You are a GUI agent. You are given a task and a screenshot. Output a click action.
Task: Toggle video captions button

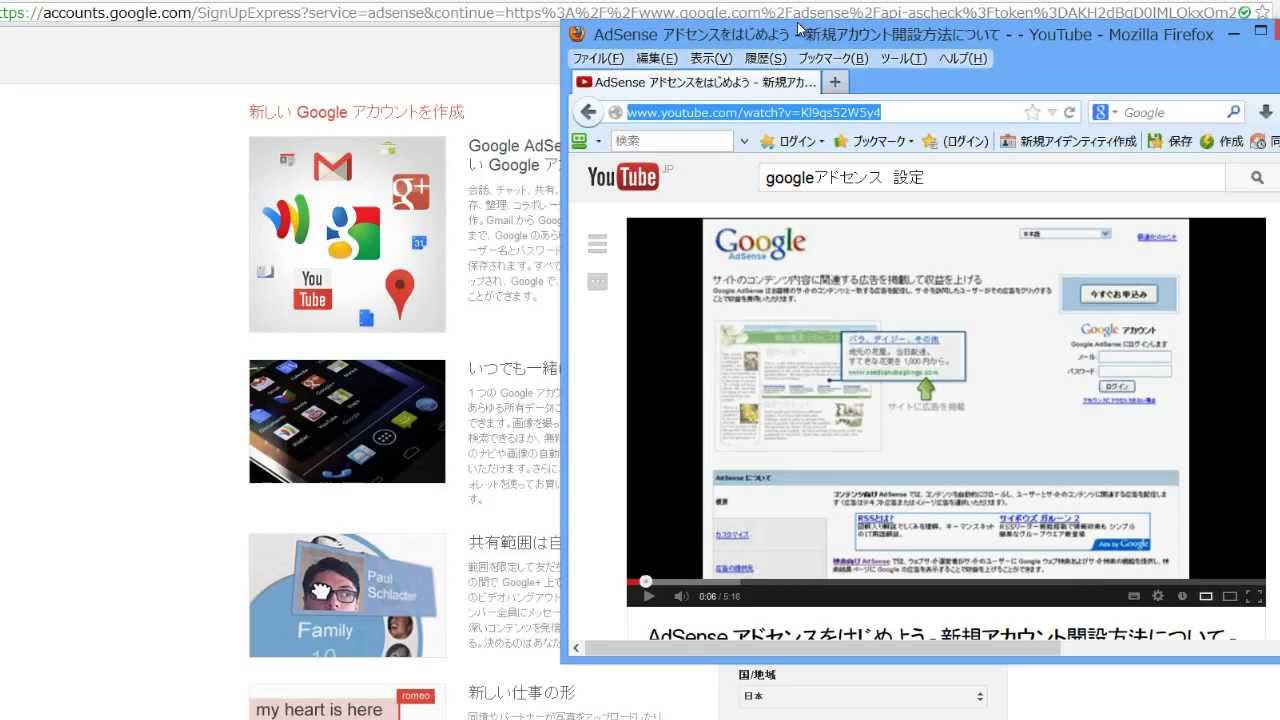1134,596
